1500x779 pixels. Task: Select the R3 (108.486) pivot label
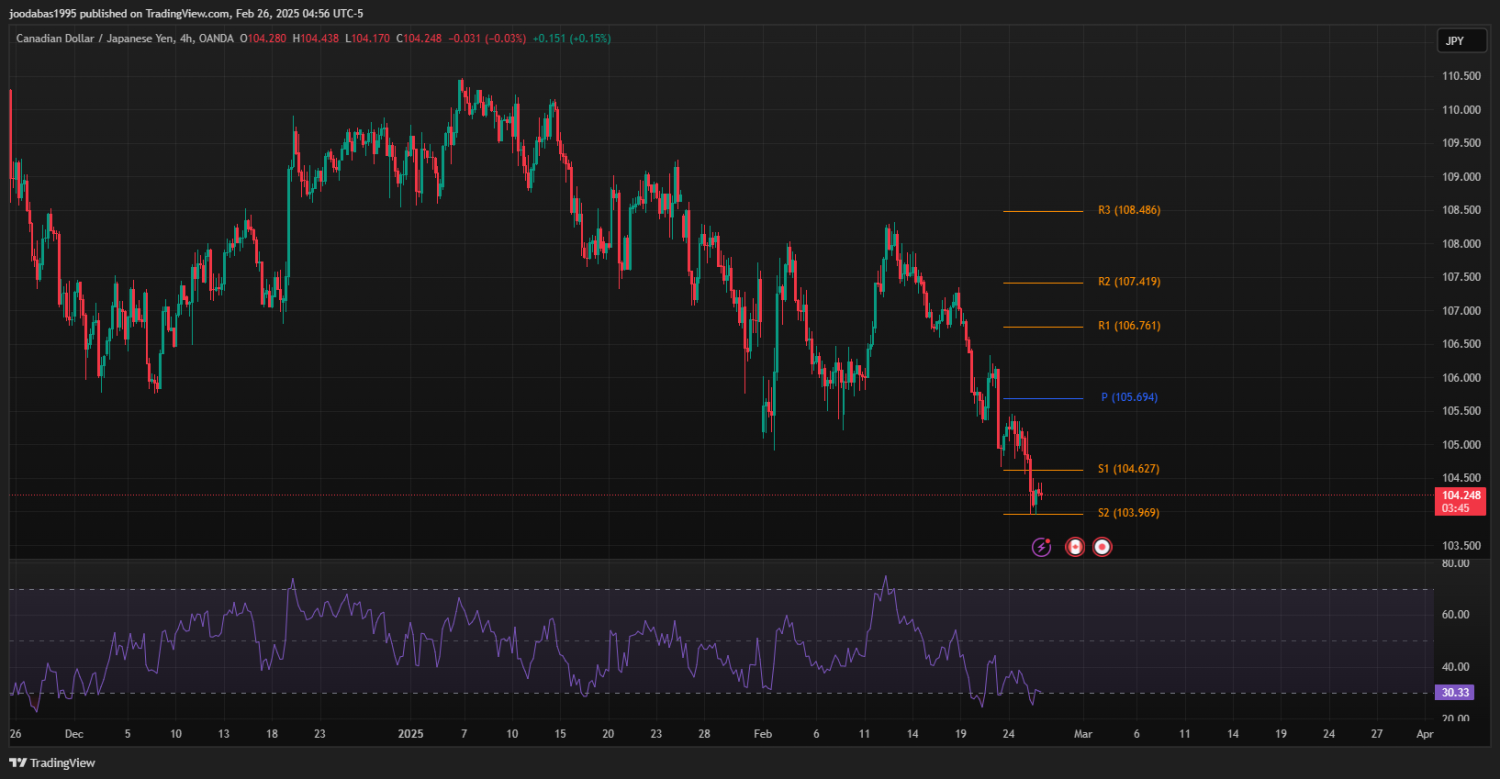[x=1129, y=211]
